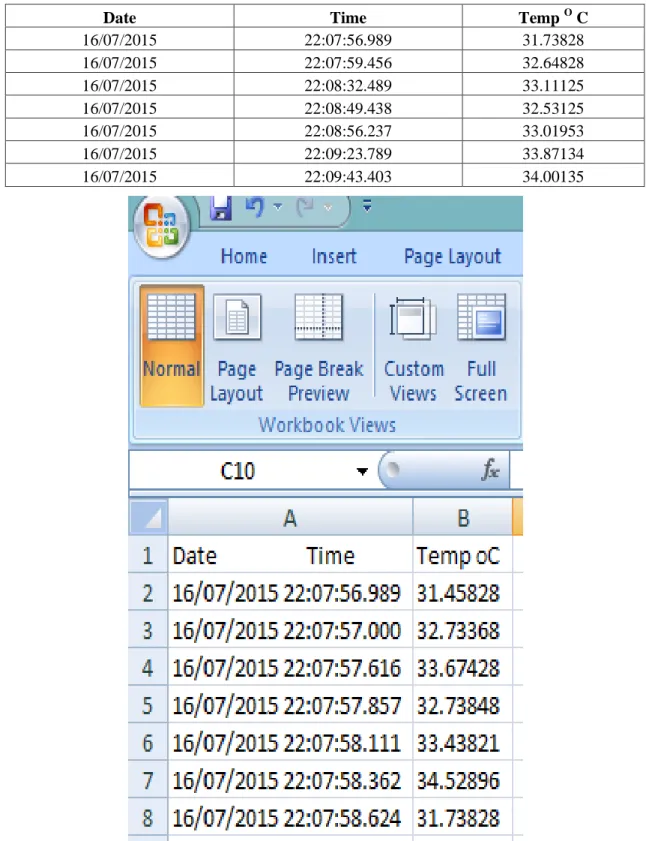
Task: Click 32.64828 in the top table
Action: point(553,63)
